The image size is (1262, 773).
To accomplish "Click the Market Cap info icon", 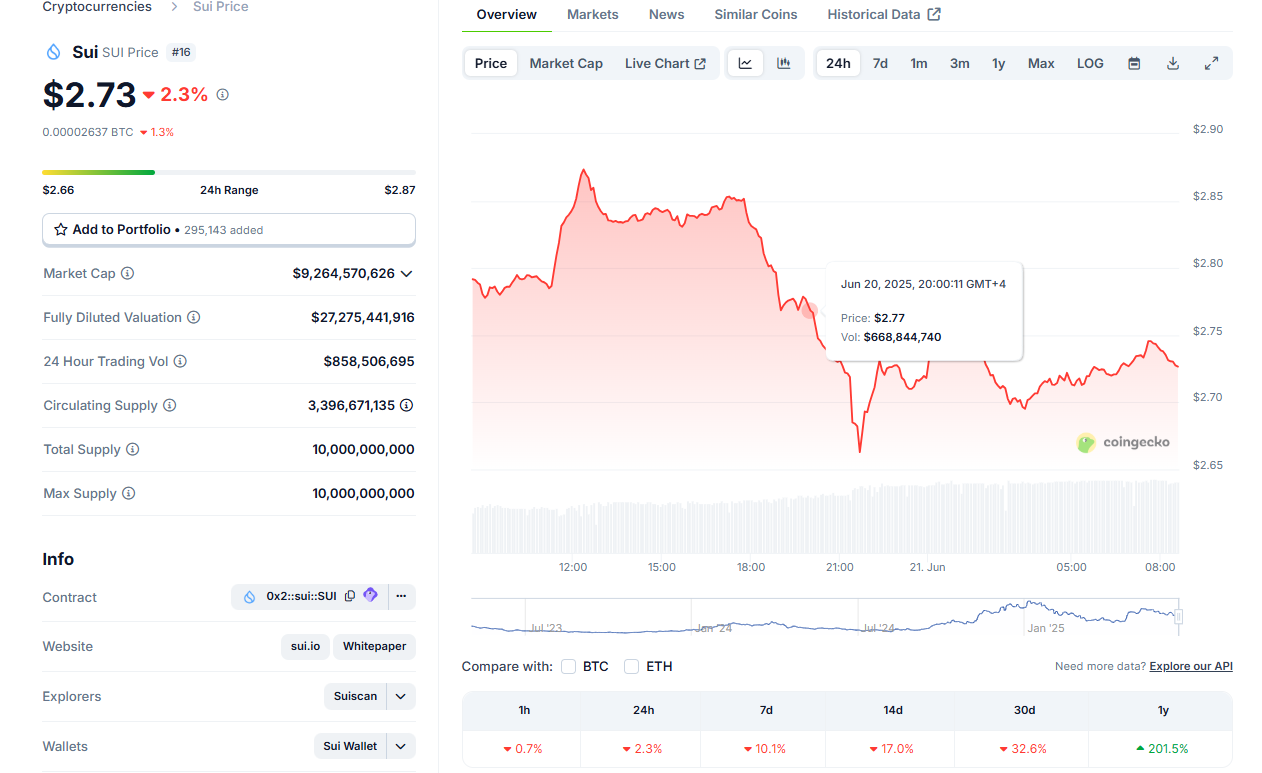I will (128, 273).
